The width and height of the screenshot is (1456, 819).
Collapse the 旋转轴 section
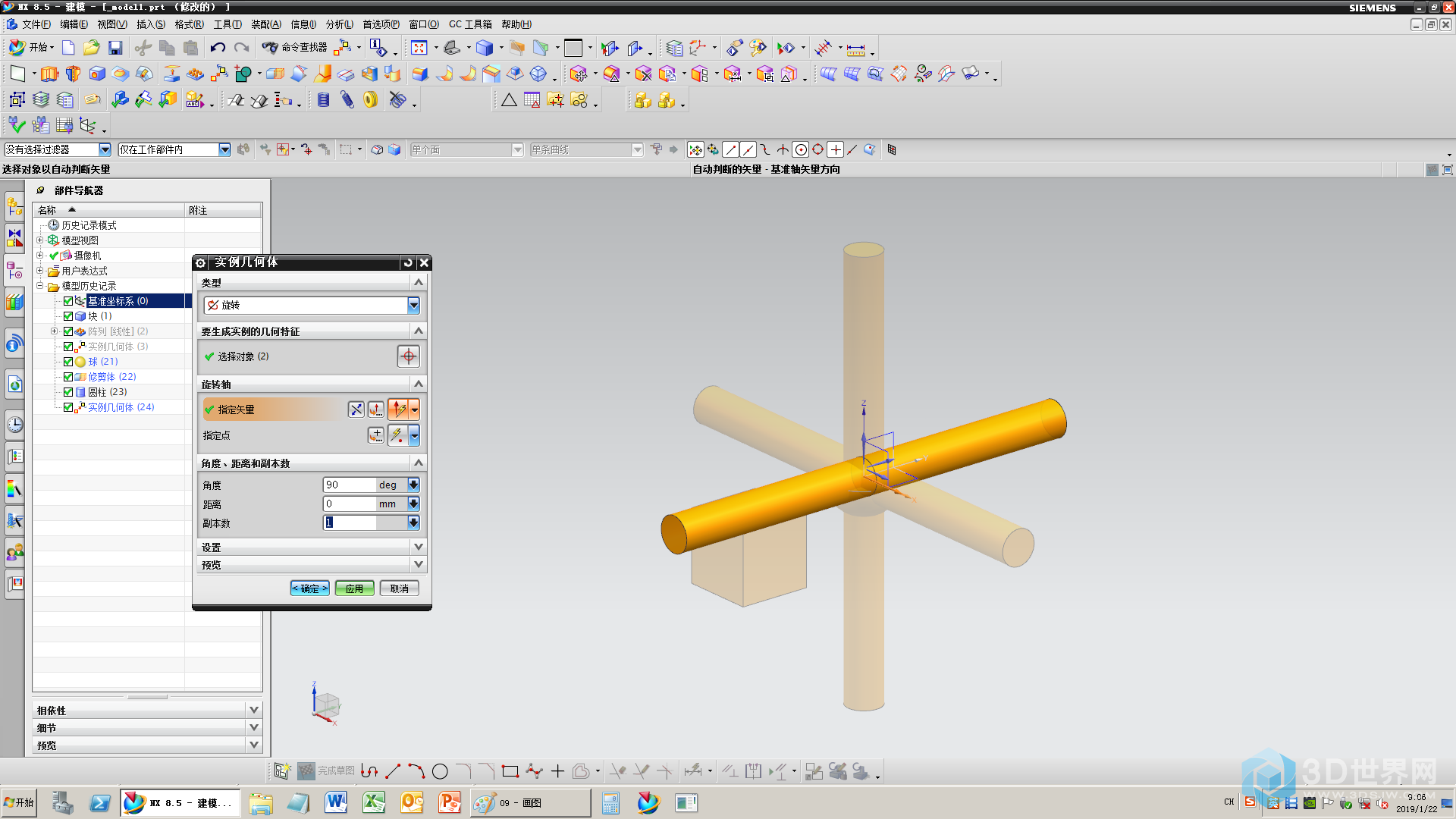click(312, 384)
